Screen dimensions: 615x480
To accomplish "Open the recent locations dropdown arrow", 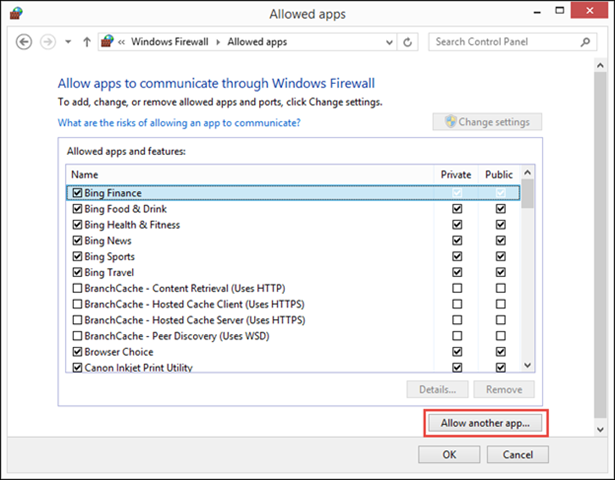I will tap(68, 42).
